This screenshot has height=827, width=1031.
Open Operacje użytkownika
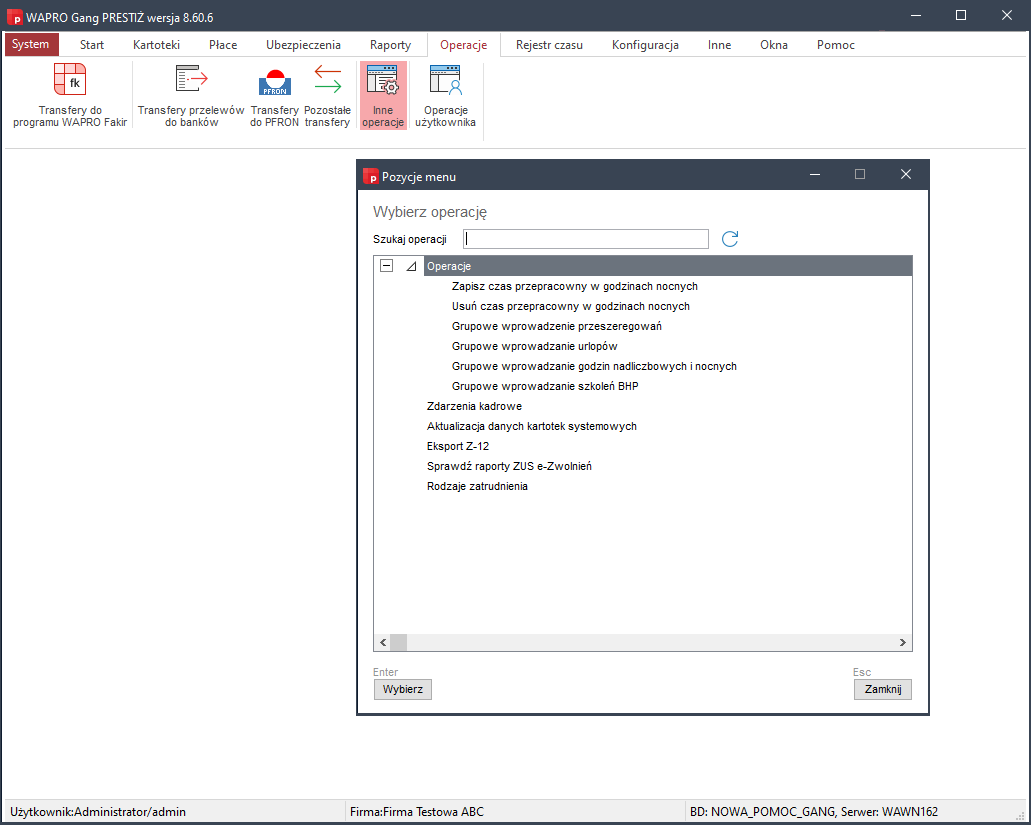coord(445,96)
